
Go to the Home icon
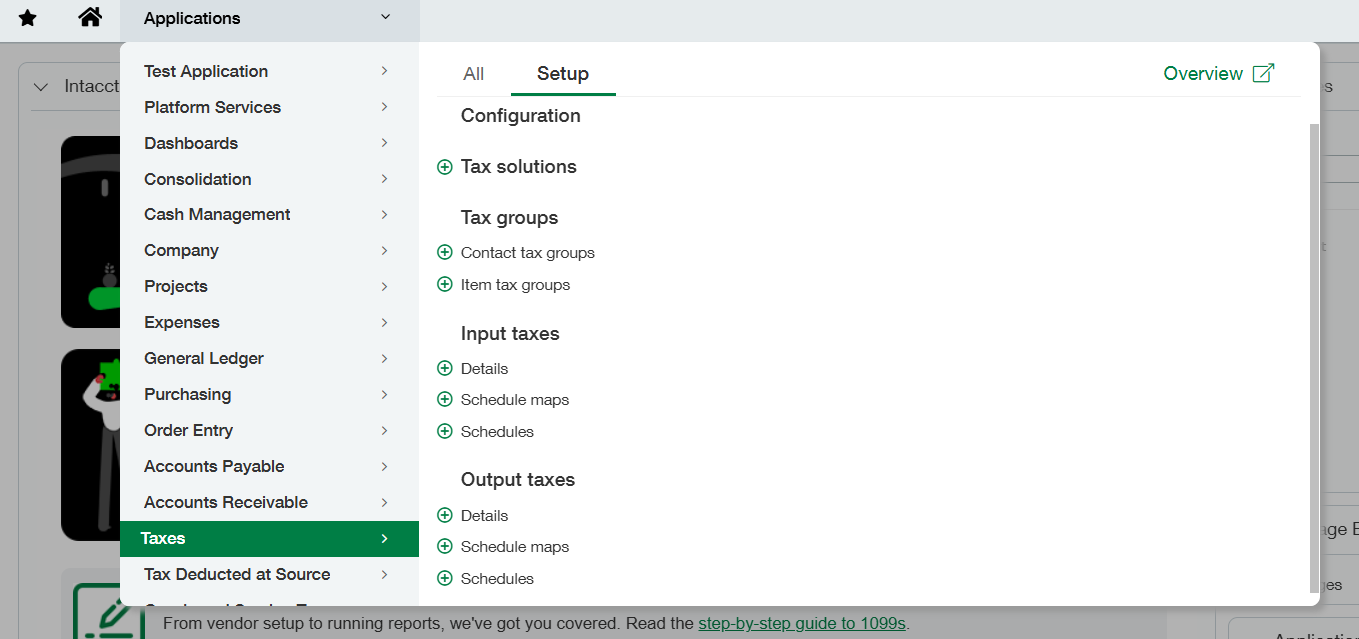click(x=90, y=18)
